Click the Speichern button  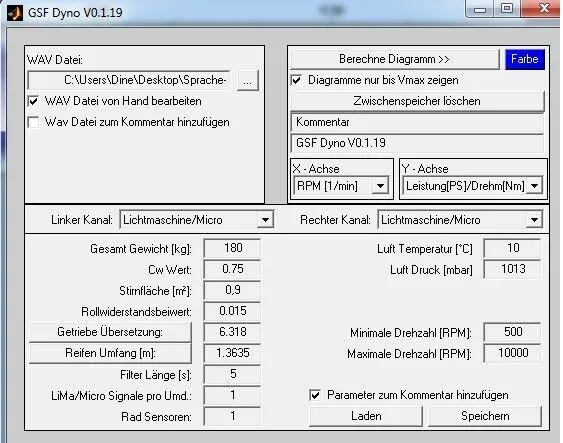[x=485, y=416]
